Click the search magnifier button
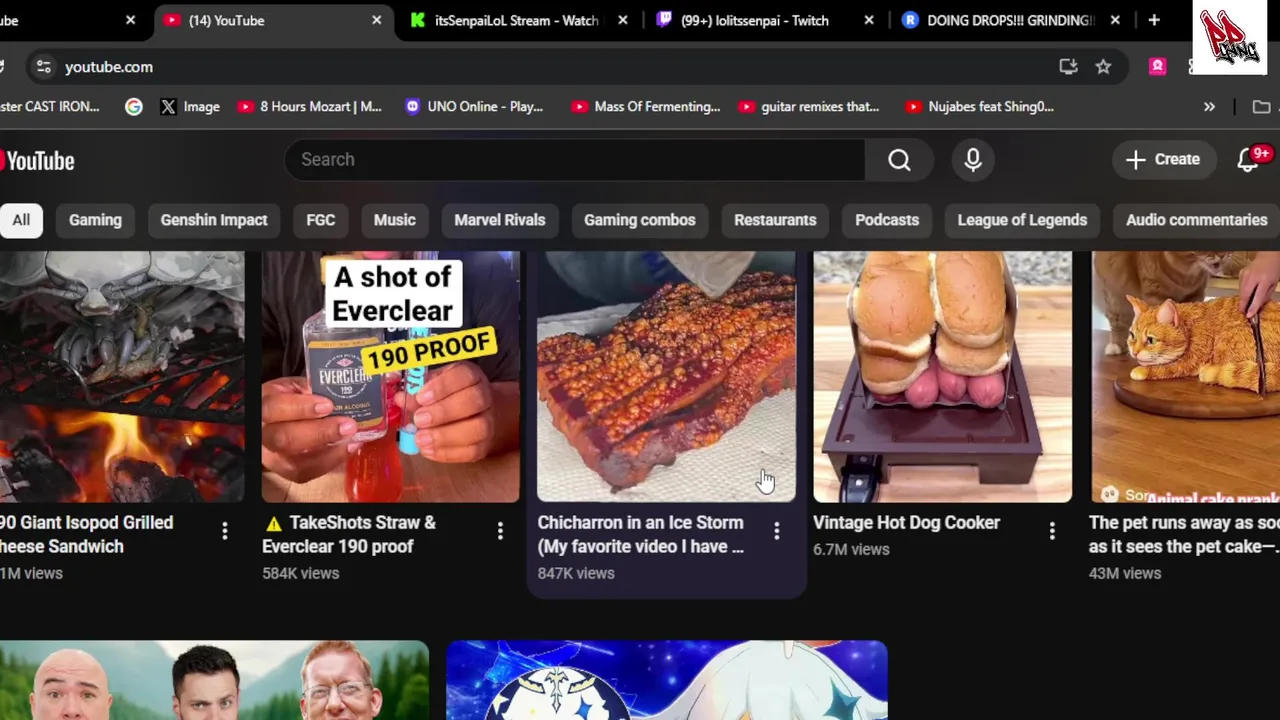Image resolution: width=1280 pixels, height=720 pixels. click(899, 160)
